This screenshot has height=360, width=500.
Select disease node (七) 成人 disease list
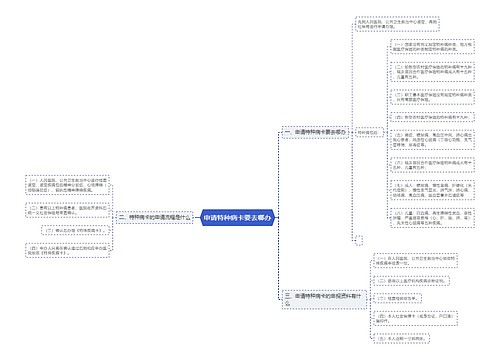432,190
